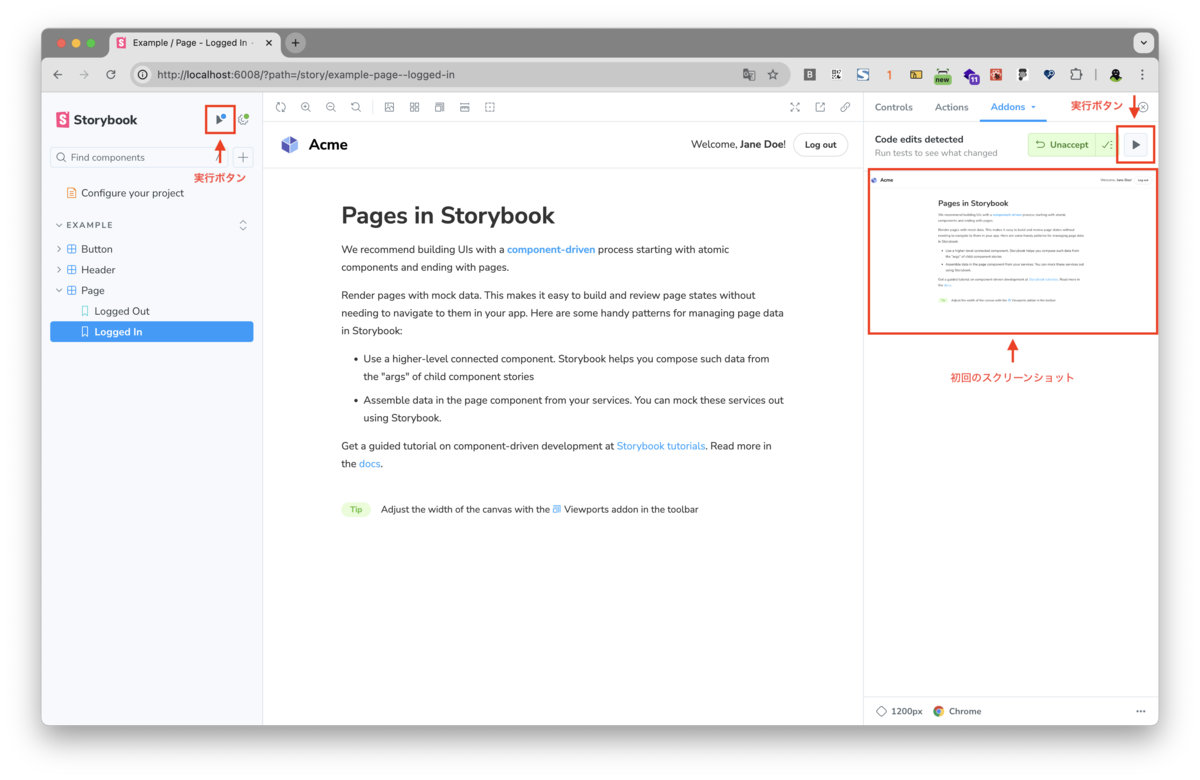This screenshot has height=780, width=1200.
Task: Click the Log out button
Action: tap(820, 145)
